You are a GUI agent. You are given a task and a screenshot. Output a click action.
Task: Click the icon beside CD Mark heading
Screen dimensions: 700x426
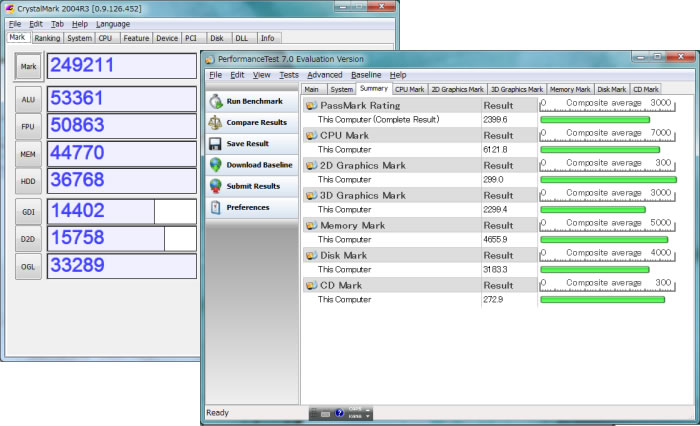coord(311,285)
